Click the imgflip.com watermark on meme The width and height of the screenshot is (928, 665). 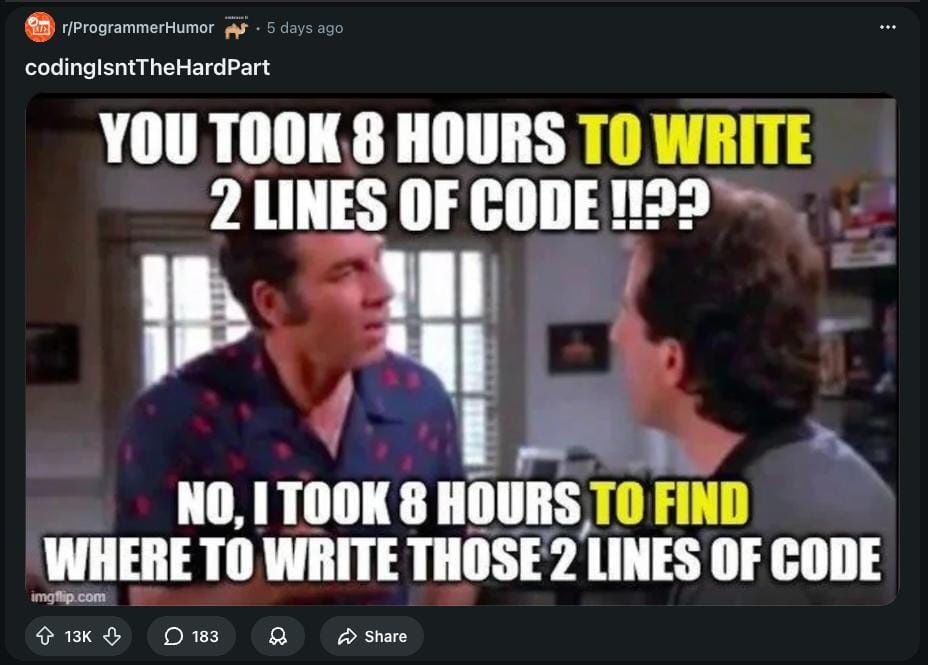(x=68, y=596)
